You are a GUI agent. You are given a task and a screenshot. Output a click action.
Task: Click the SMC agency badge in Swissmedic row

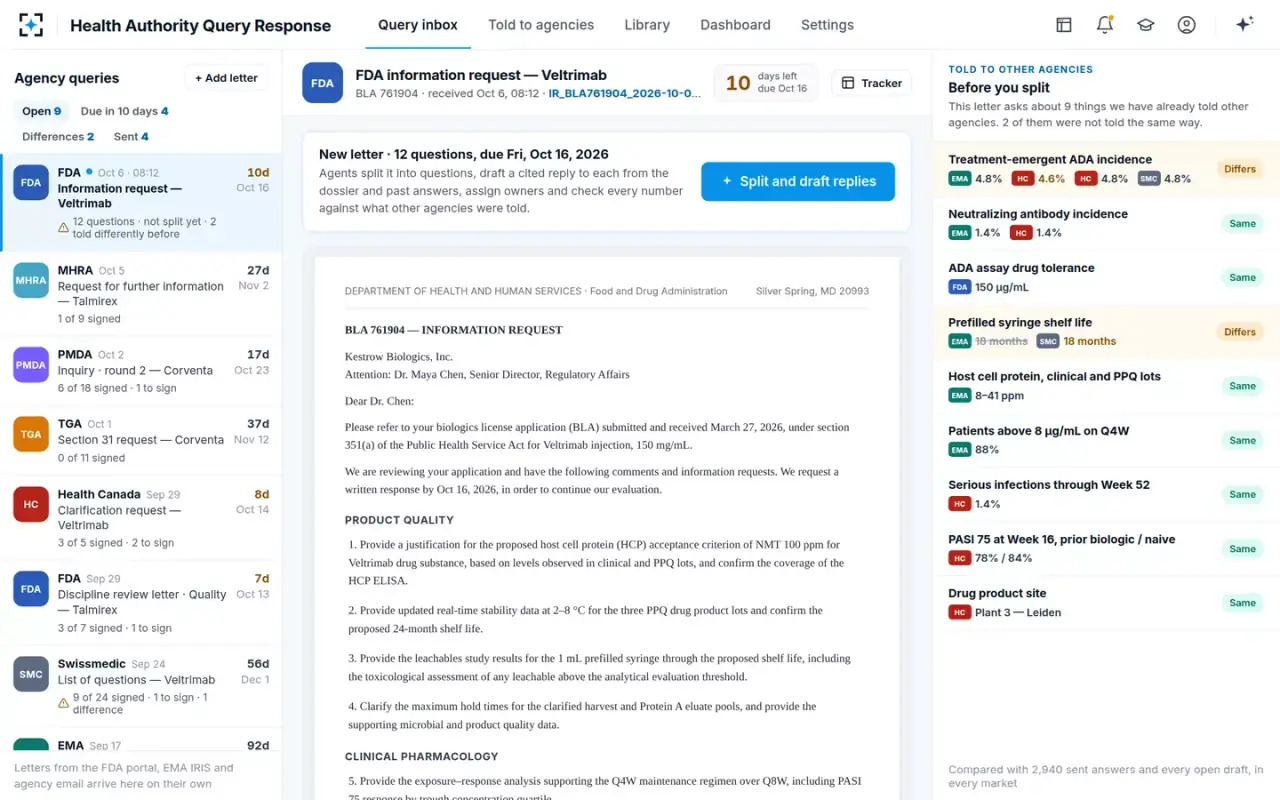click(x=31, y=674)
